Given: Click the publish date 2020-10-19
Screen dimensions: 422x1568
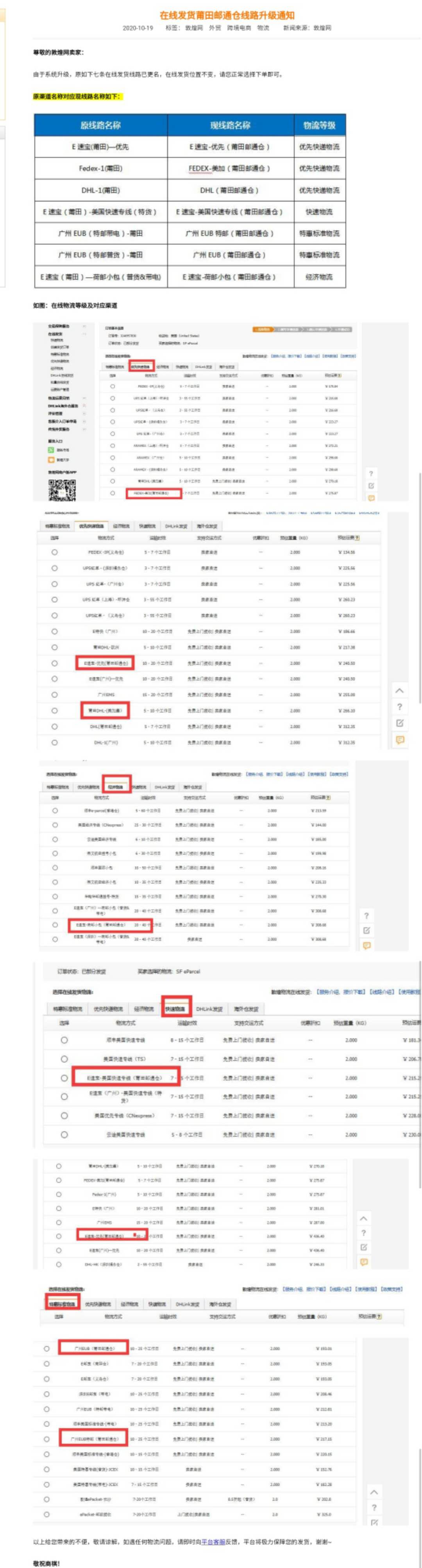Looking at the screenshot, I should (138, 28).
